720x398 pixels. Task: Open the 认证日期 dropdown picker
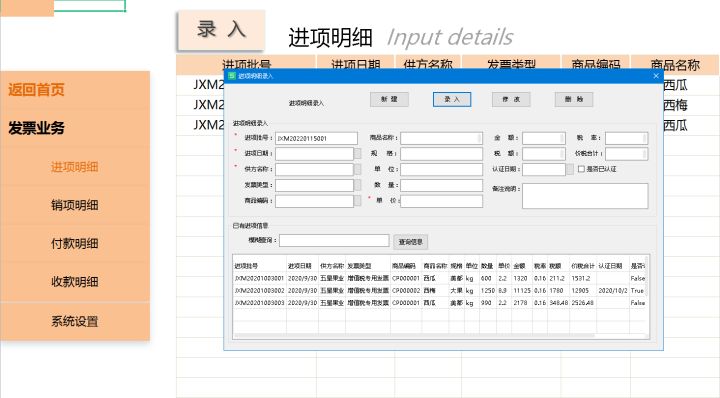point(570,169)
